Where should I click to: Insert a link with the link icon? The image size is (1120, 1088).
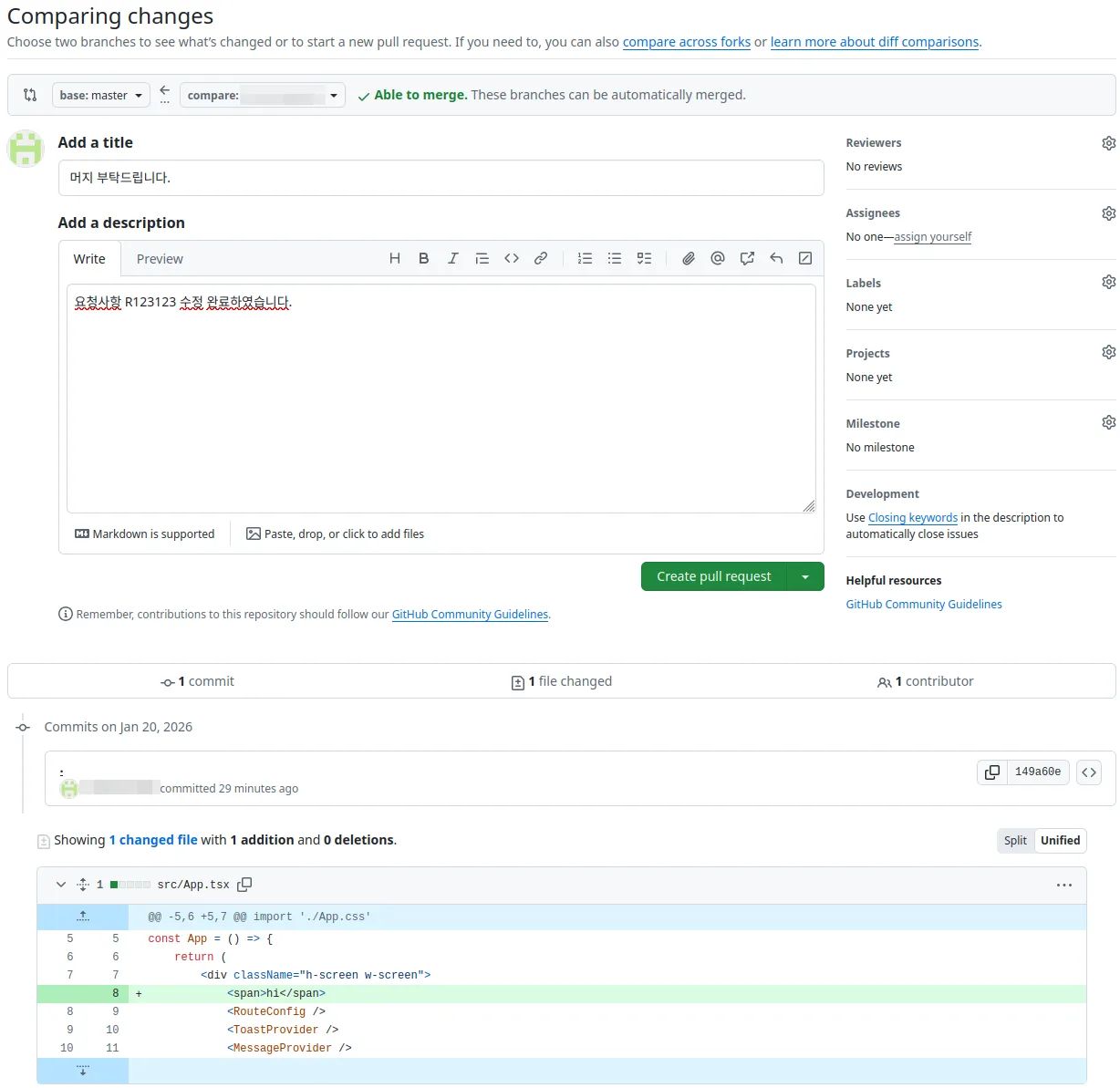tap(541, 259)
